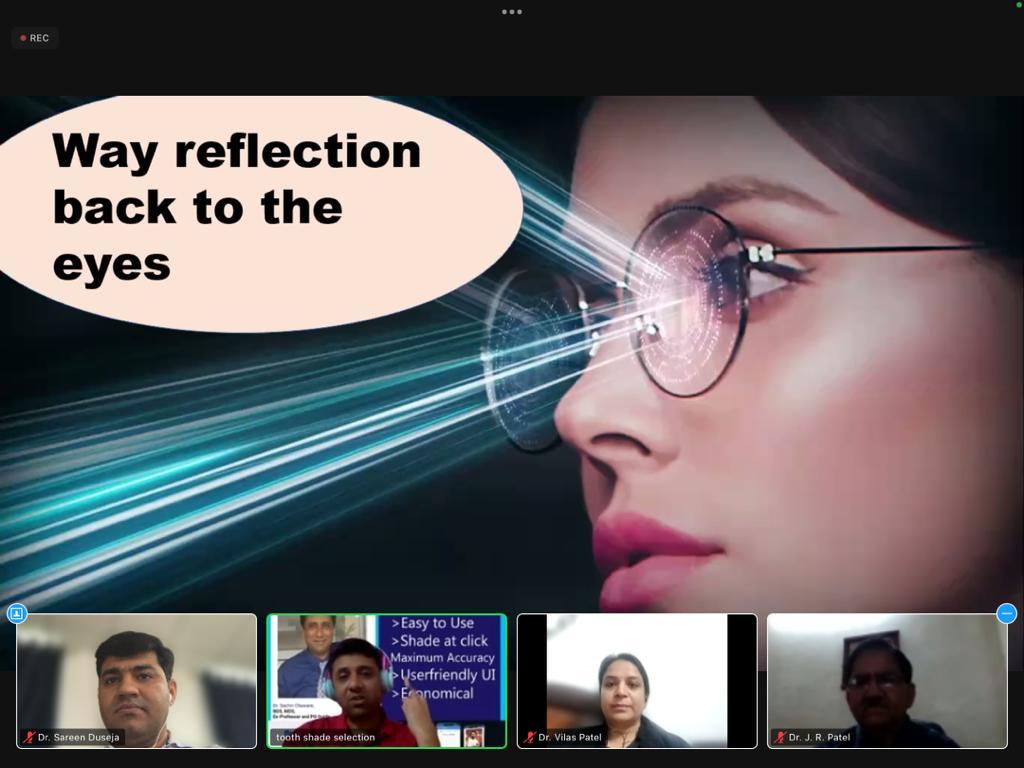1024x768 pixels.
Task: Collapse the thumbnail strip with the blue minimize button
Action: pyautogui.click(x=1006, y=613)
